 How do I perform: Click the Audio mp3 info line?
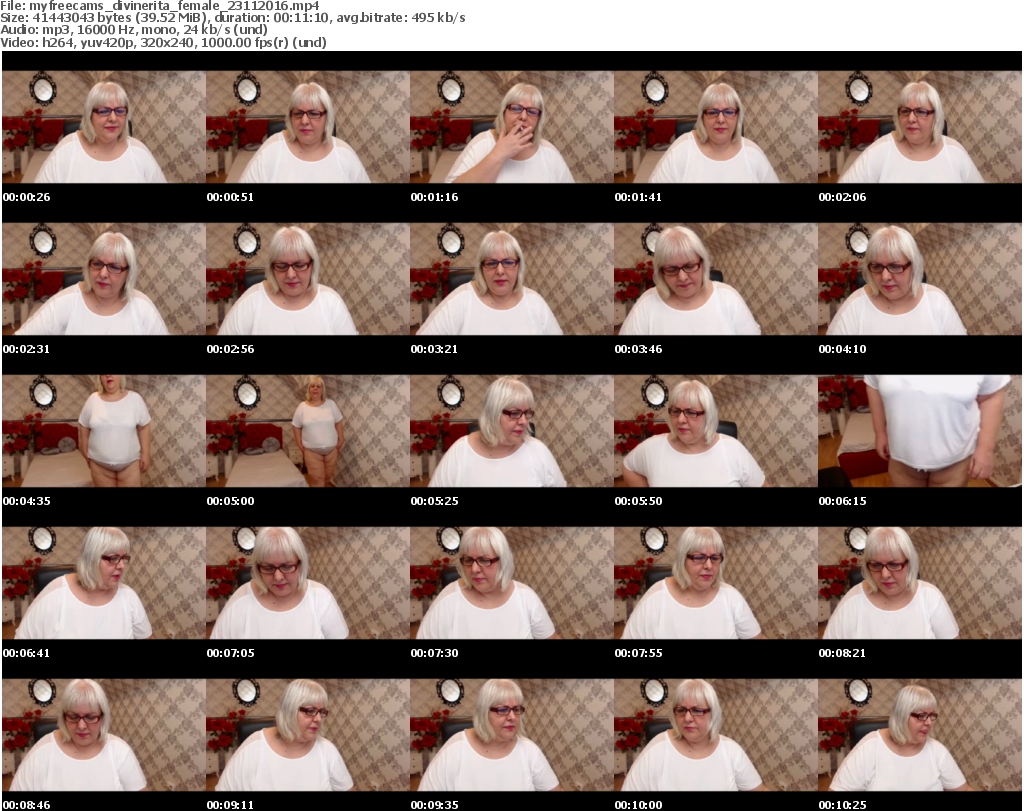pos(134,30)
